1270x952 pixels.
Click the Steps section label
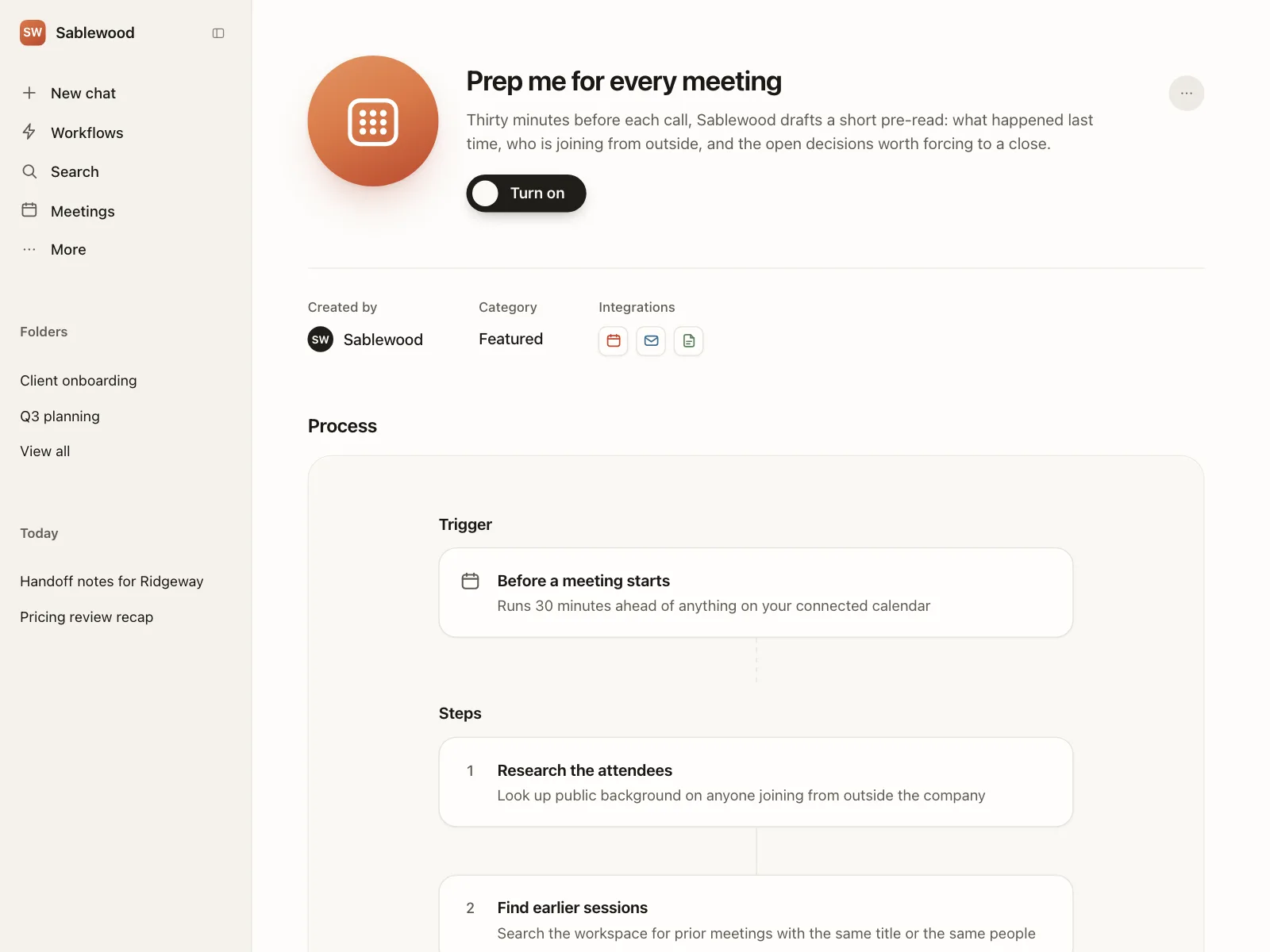coord(460,713)
